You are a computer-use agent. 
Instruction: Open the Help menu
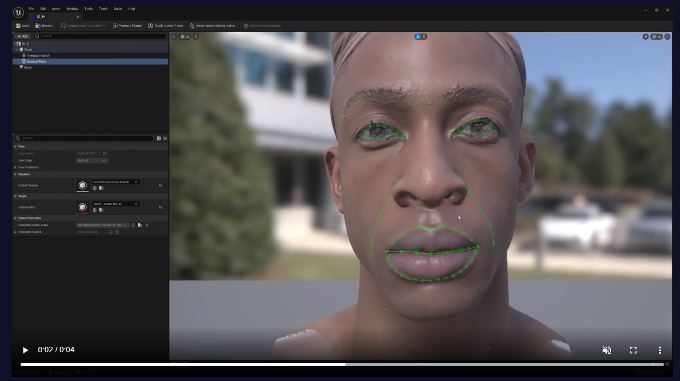131,8
